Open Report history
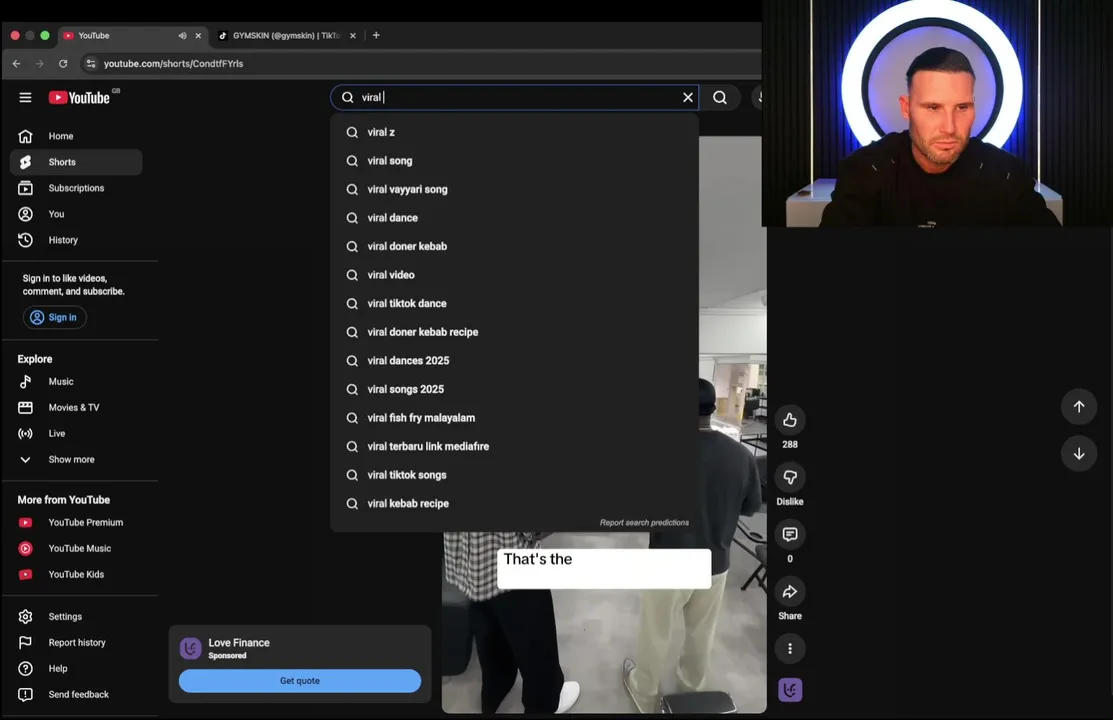The width and height of the screenshot is (1113, 720). 76,643
